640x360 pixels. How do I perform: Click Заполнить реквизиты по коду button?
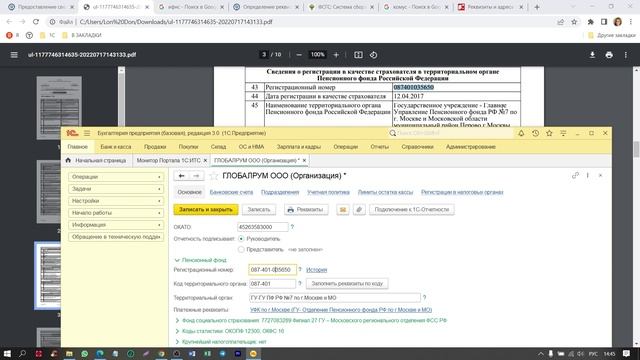(x=347, y=283)
